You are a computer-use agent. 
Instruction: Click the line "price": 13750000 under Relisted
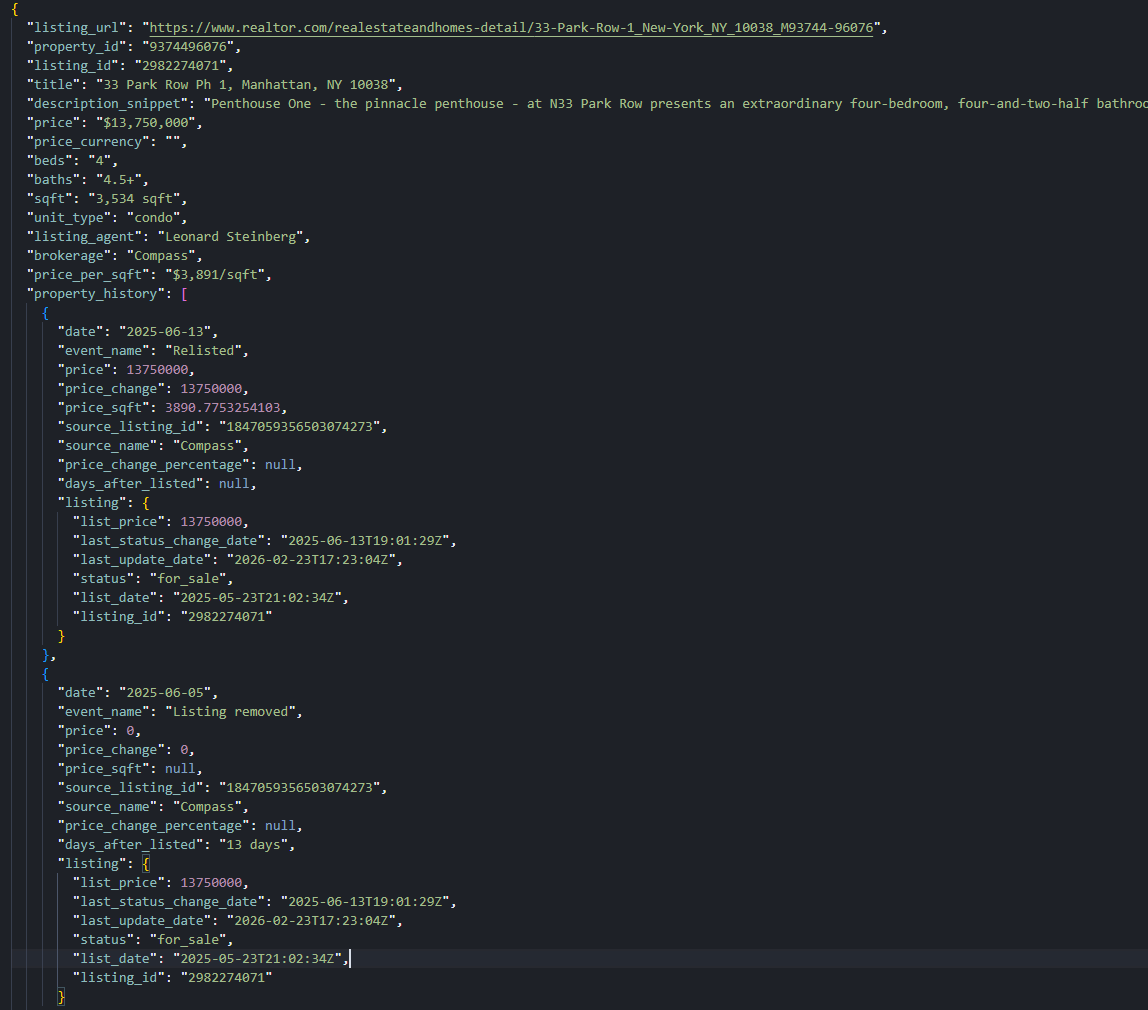(x=126, y=370)
